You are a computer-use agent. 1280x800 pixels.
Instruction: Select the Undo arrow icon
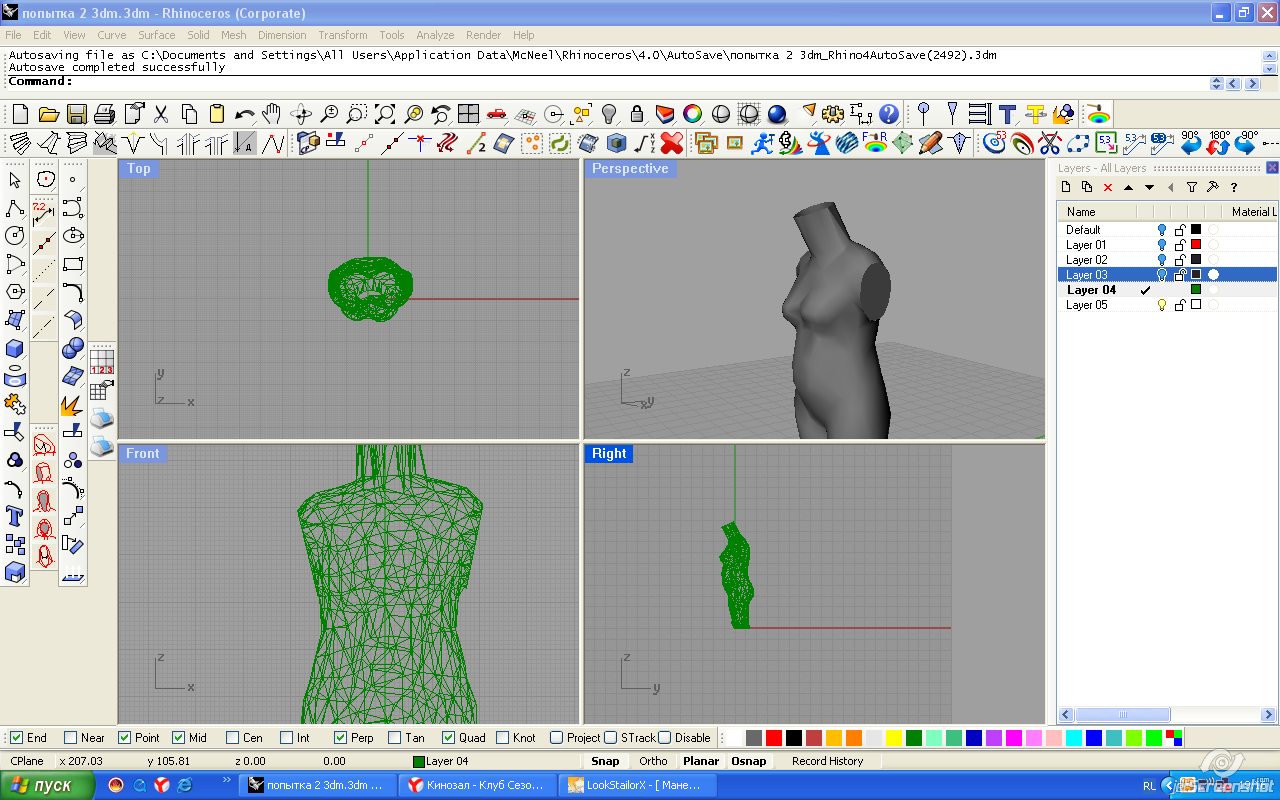pos(244,114)
